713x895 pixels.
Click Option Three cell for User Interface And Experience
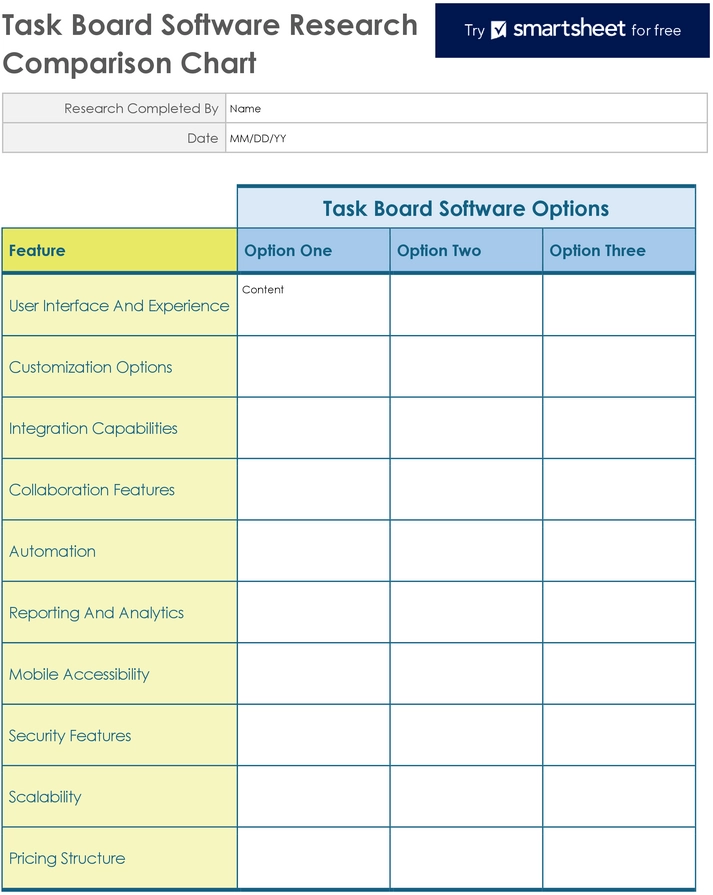pos(619,305)
